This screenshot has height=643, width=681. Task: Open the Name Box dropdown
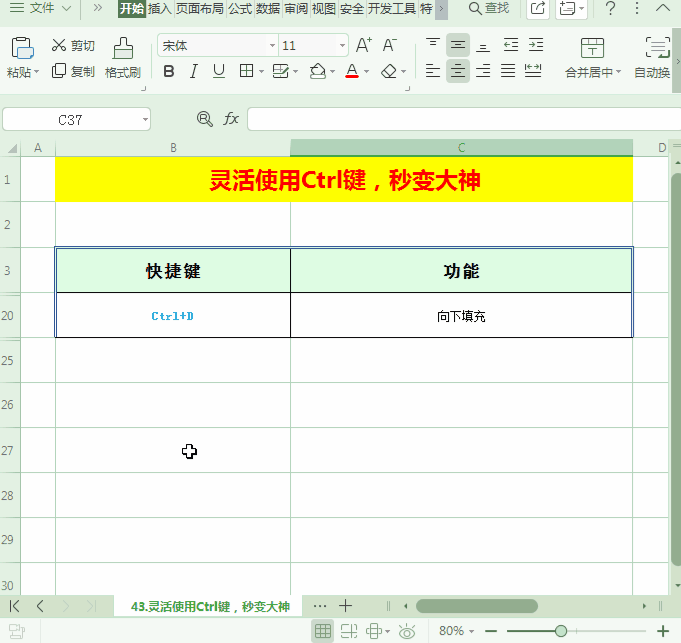click(145, 119)
